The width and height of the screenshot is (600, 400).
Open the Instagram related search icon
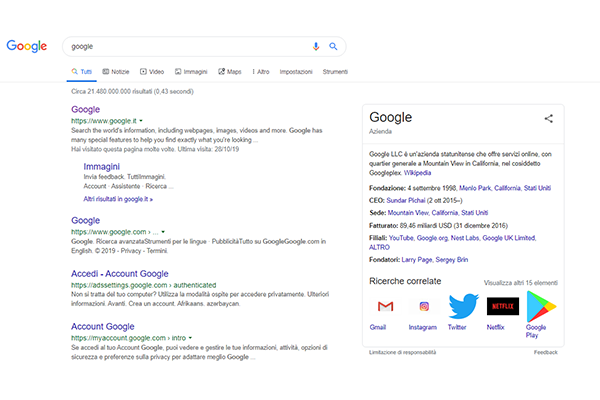coord(424,306)
